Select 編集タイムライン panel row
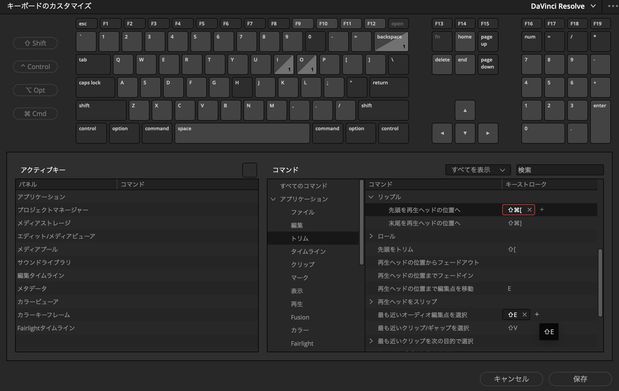Viewport: 619px width, 391px height. (x=137, y=275)
